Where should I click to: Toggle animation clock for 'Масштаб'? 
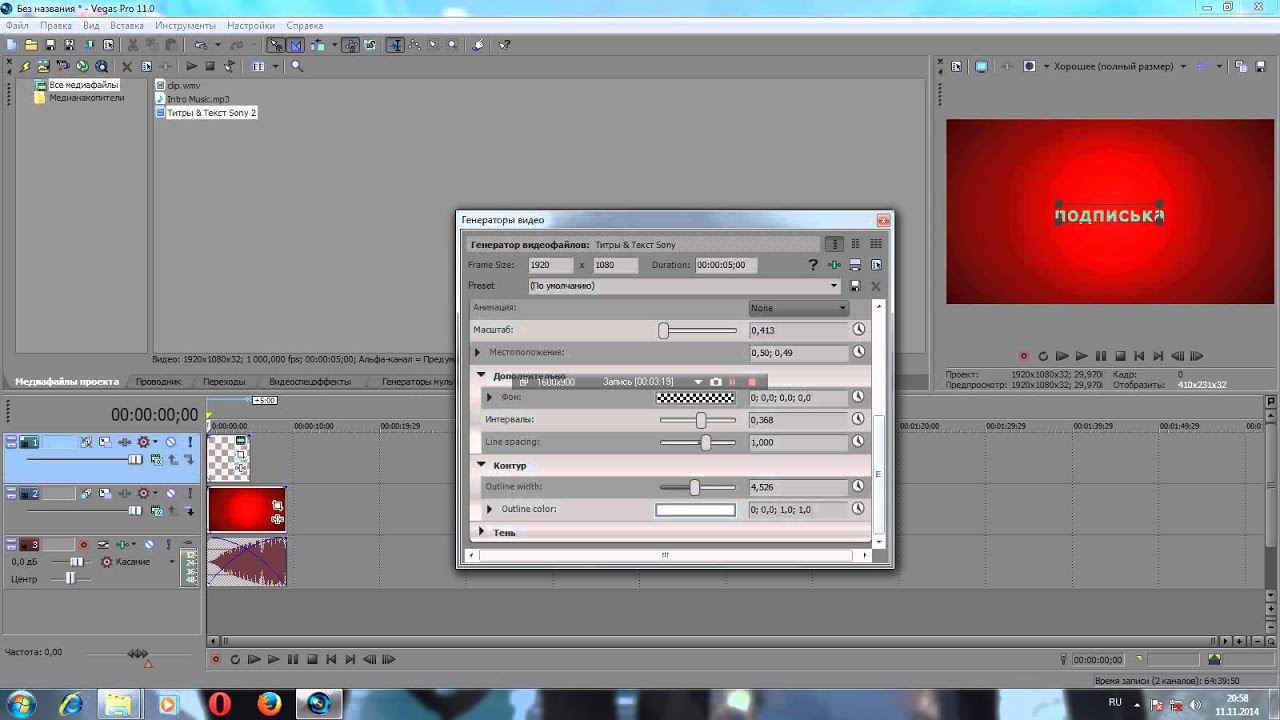858,329
